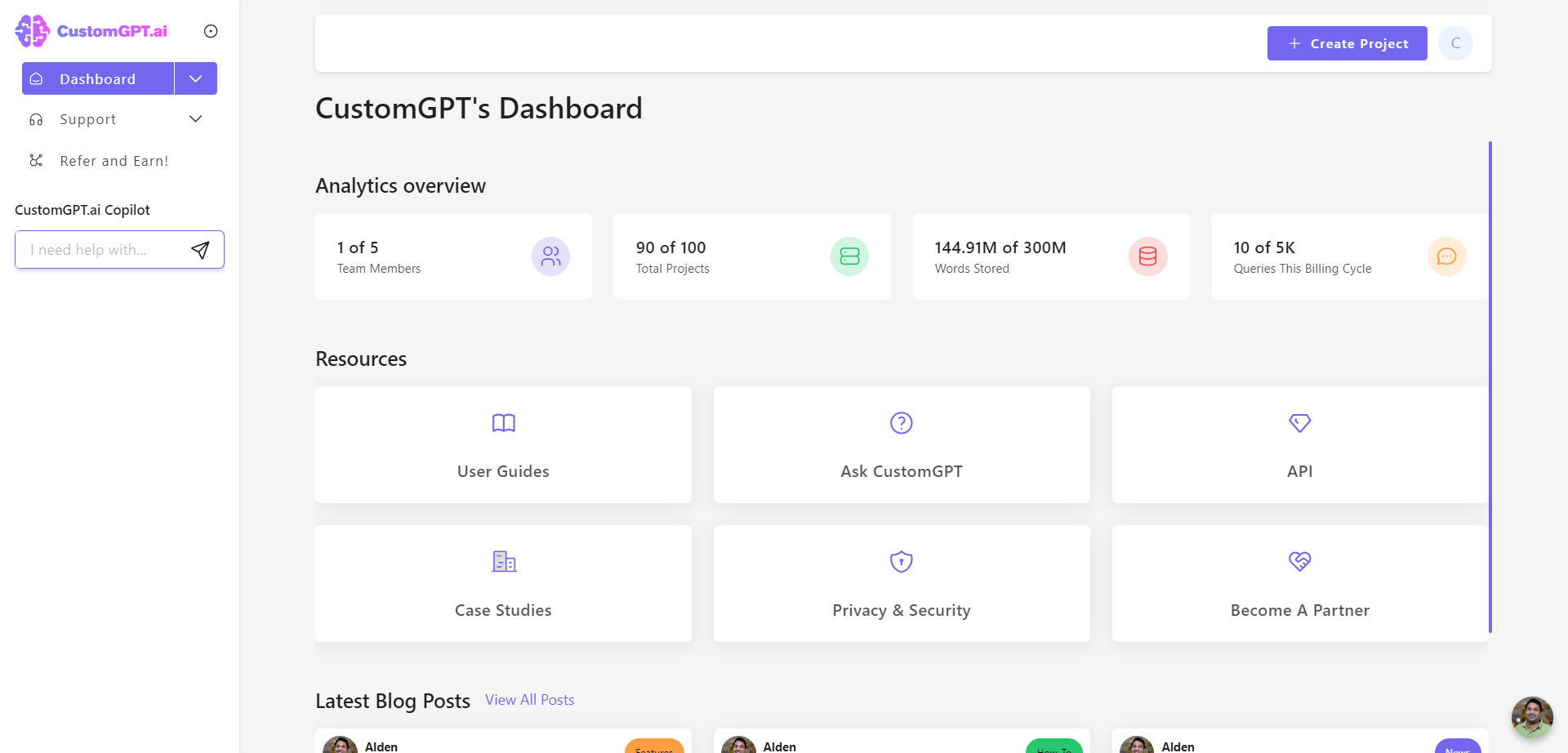The width and height of the screenshot is (1568, 753).
Task: Click the 'CustomGPT.ai Copilot' label
Action: [x=82, y=210]
